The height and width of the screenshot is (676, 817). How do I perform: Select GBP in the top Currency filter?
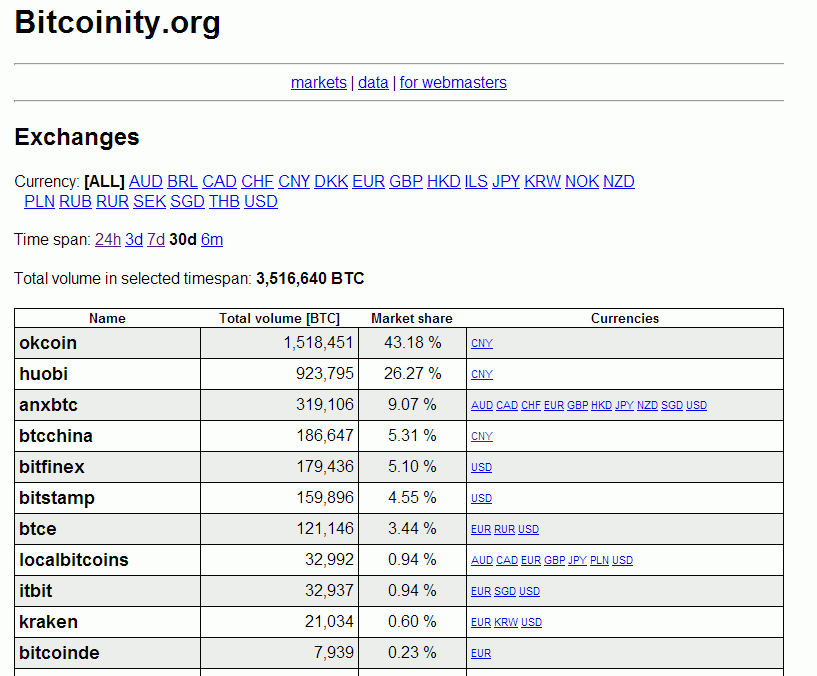tap(406, 181)
